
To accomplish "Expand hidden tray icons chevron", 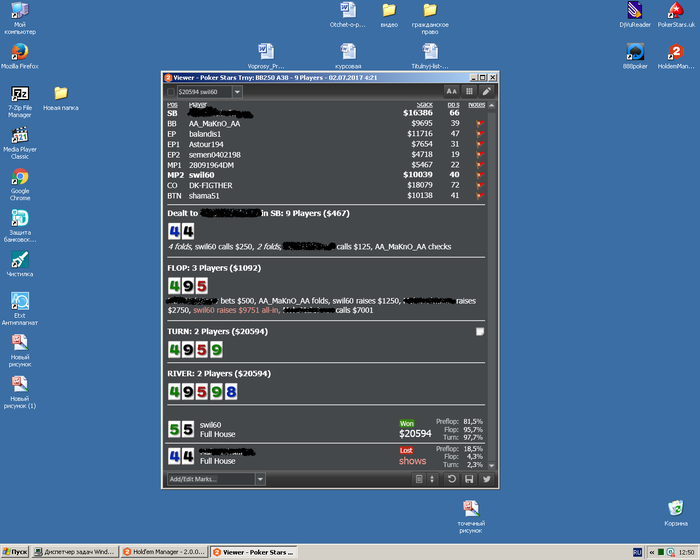I will tap(652, 552).
